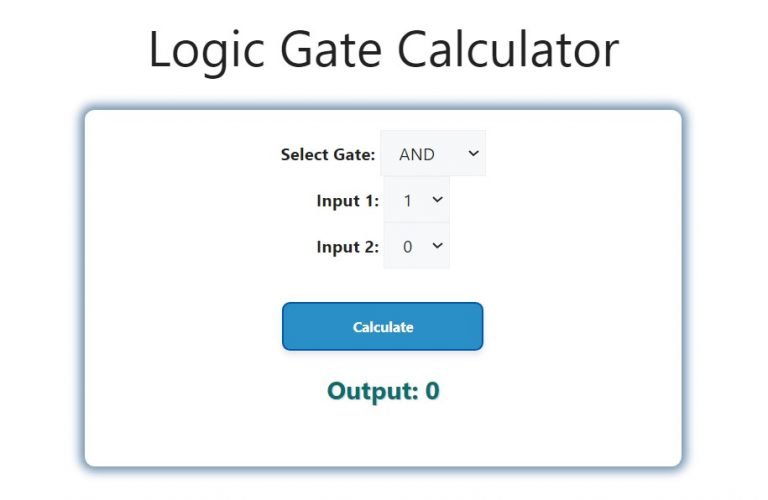Viewport: 768px width, 500px height.
Task: Click the "Output: 0" result text
Action: [x=383, y=391]
